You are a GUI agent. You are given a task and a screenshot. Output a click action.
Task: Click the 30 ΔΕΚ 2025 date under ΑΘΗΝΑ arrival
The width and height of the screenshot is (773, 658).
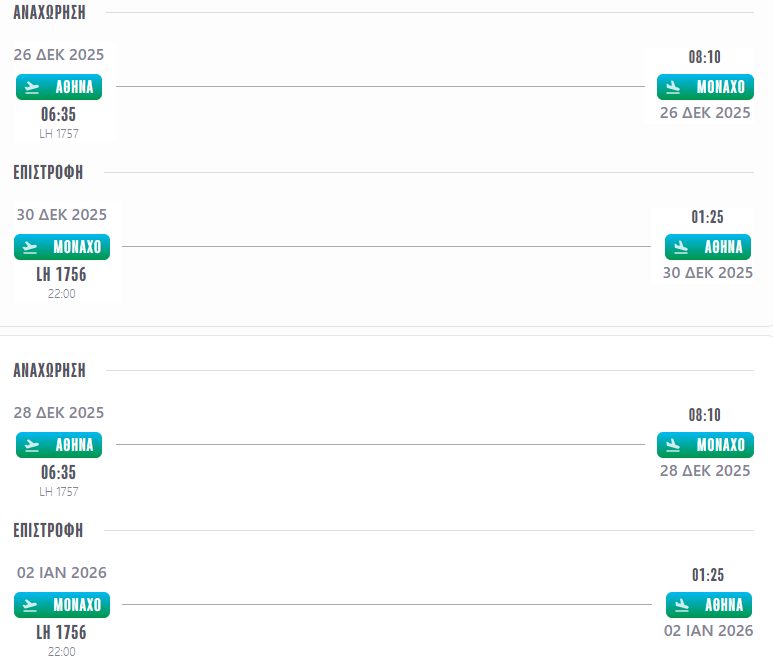tap(707, 272)
